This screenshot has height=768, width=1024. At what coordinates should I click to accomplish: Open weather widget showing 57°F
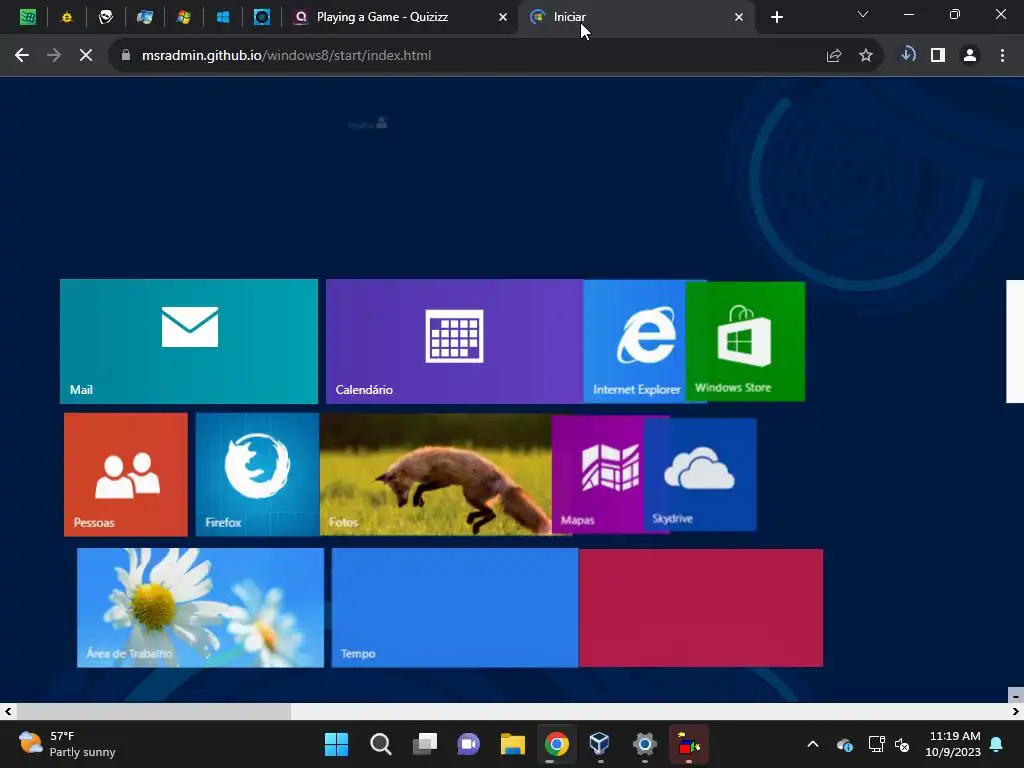pyautogui.click(x=67, y=744)
